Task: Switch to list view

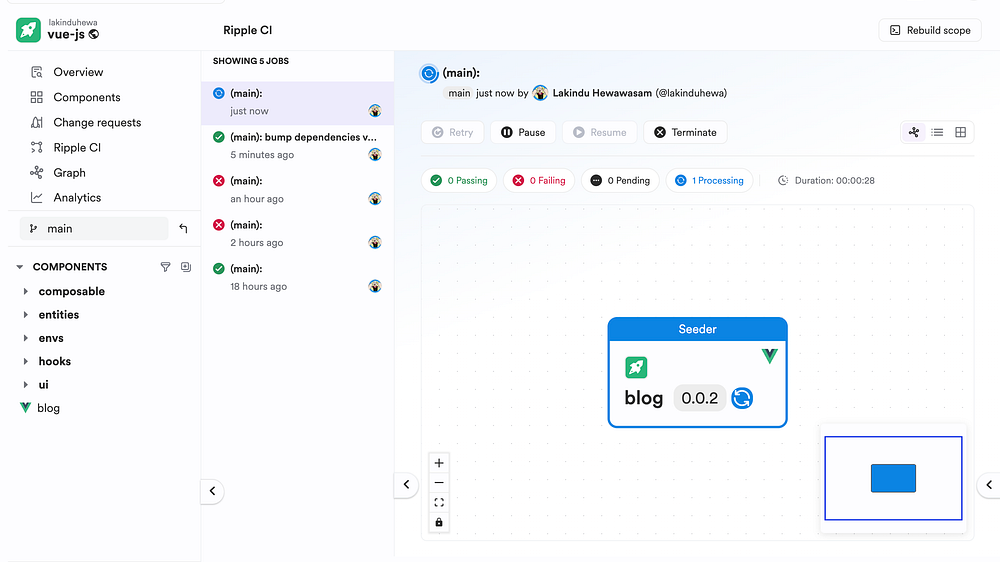Action: (937, 132)
